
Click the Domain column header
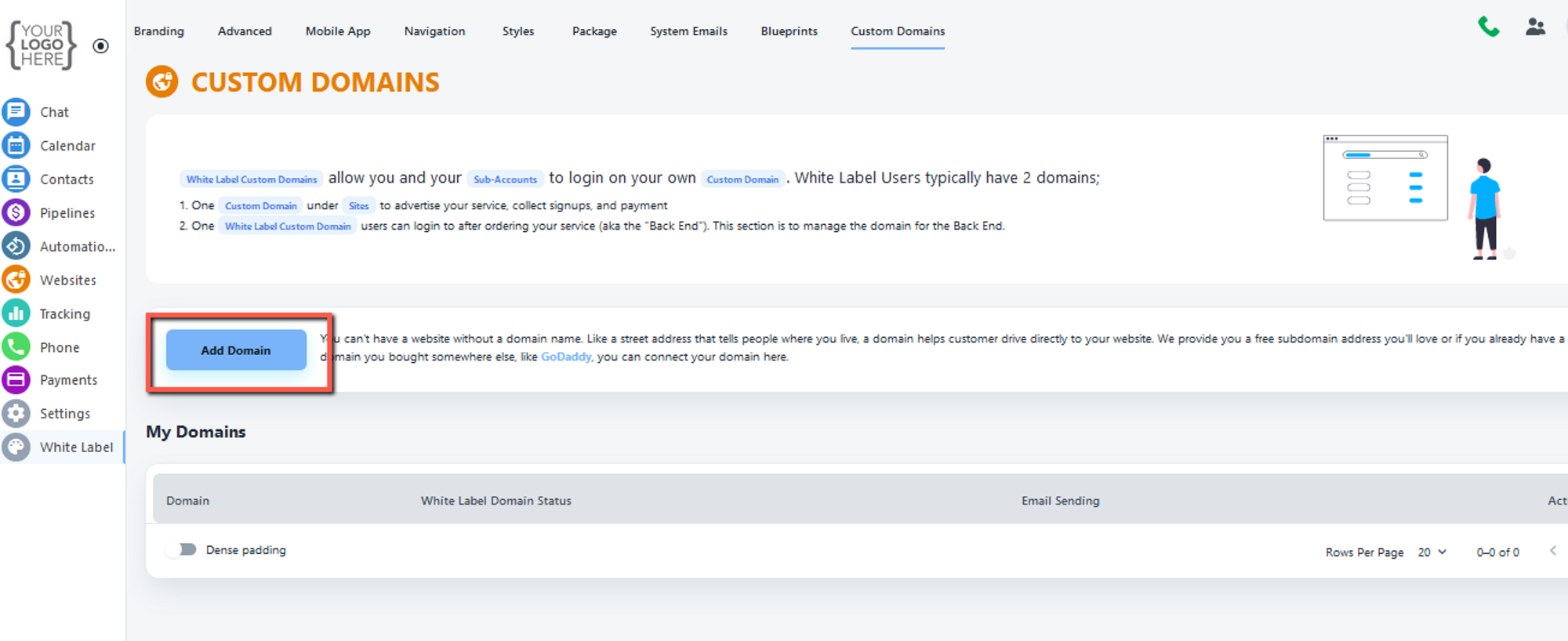(187, 501)
